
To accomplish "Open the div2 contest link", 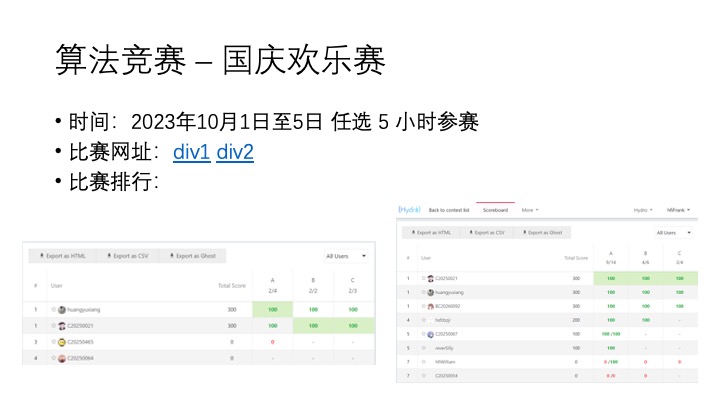I will click(x=235, y=152).
